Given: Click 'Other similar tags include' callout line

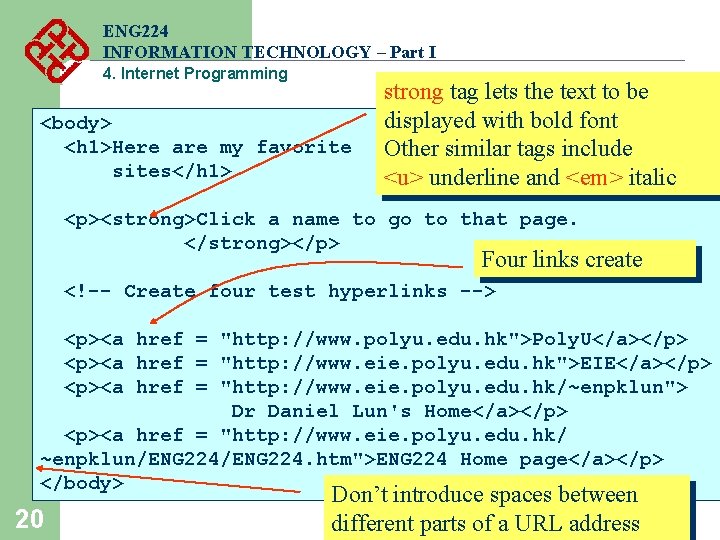Looking at the screenshot, I should point(508,149).
